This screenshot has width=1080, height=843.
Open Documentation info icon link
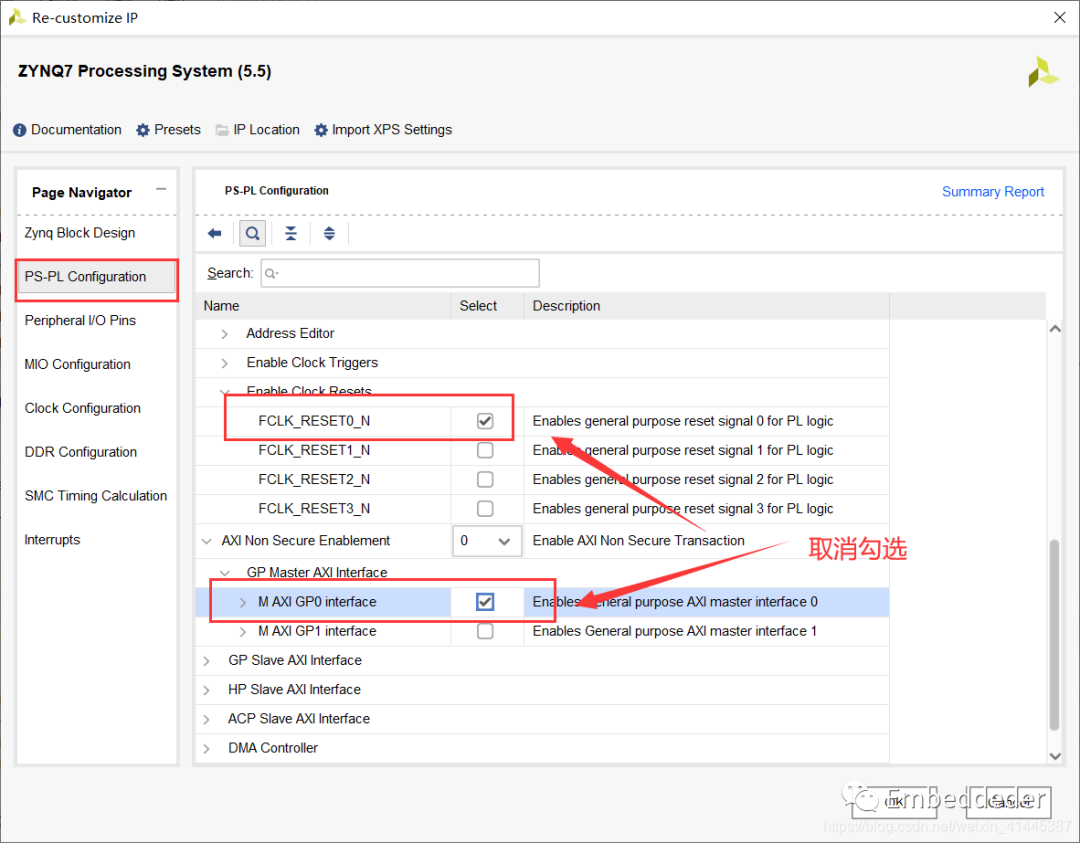(68, 129)
